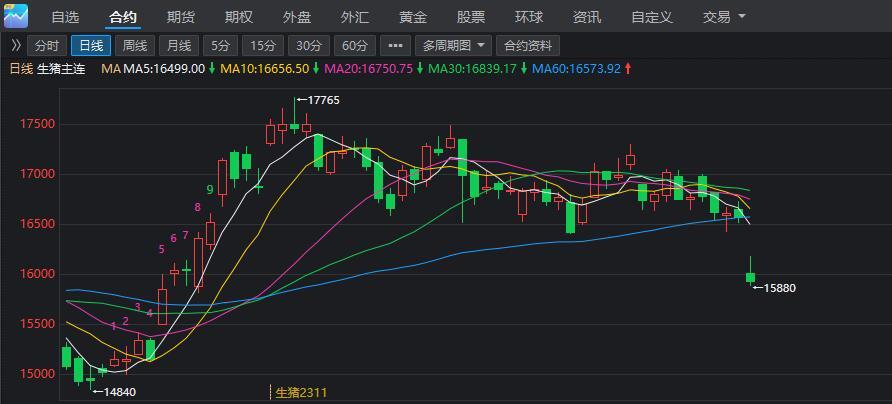The height and width of the screenshot is (404, 892).
Task: Switch to 周线 weekly period
Action: [135, 46]
